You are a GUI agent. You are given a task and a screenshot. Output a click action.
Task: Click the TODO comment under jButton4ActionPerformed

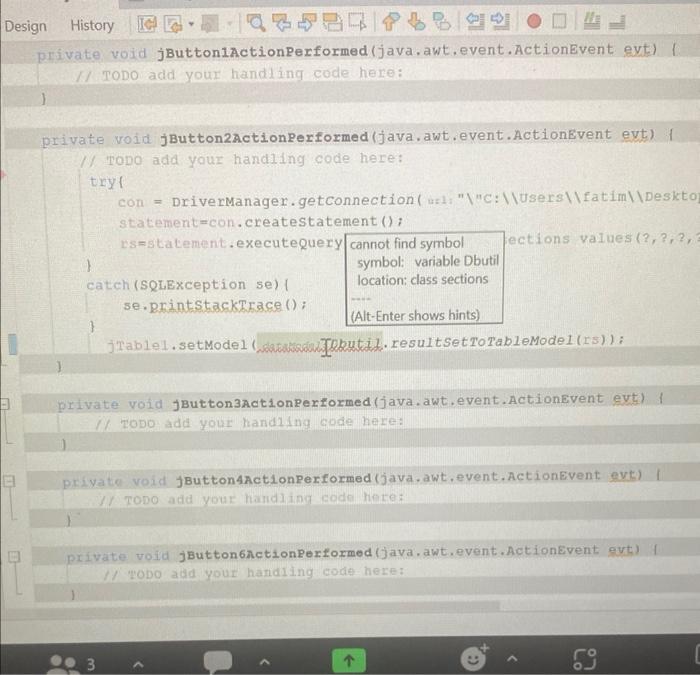coord(251,499)
